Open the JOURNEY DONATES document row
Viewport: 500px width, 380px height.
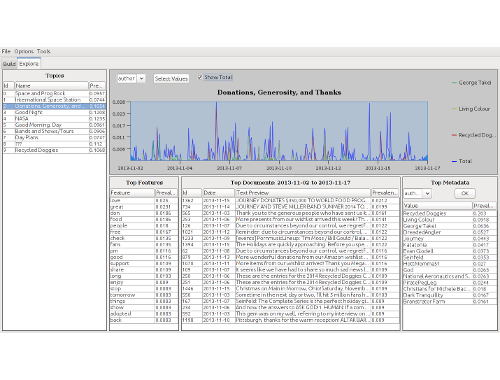[290, 201]
